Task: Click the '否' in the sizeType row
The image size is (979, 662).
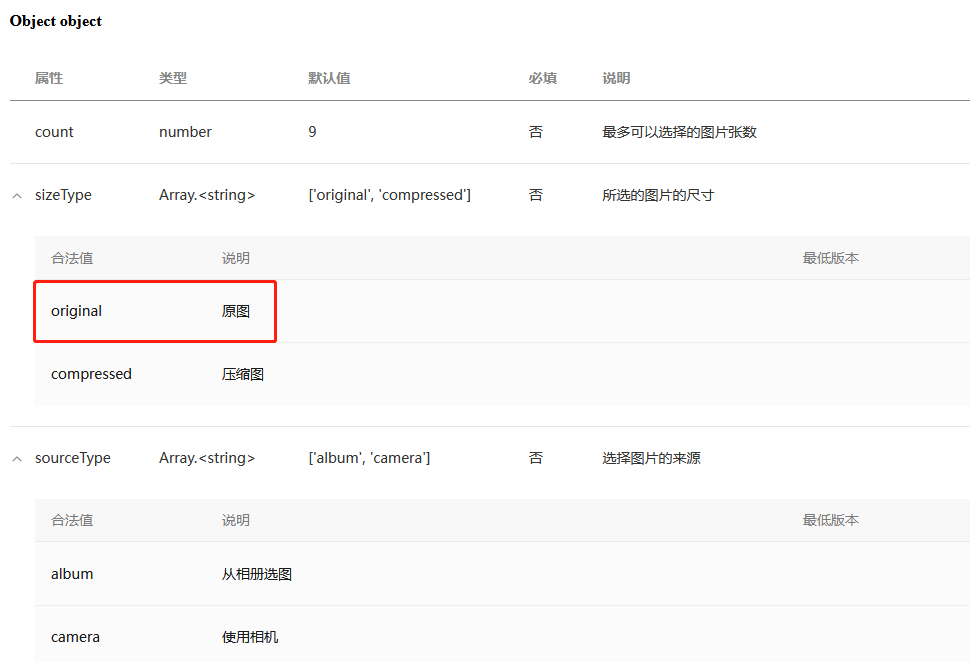Action: pos(536,195)
